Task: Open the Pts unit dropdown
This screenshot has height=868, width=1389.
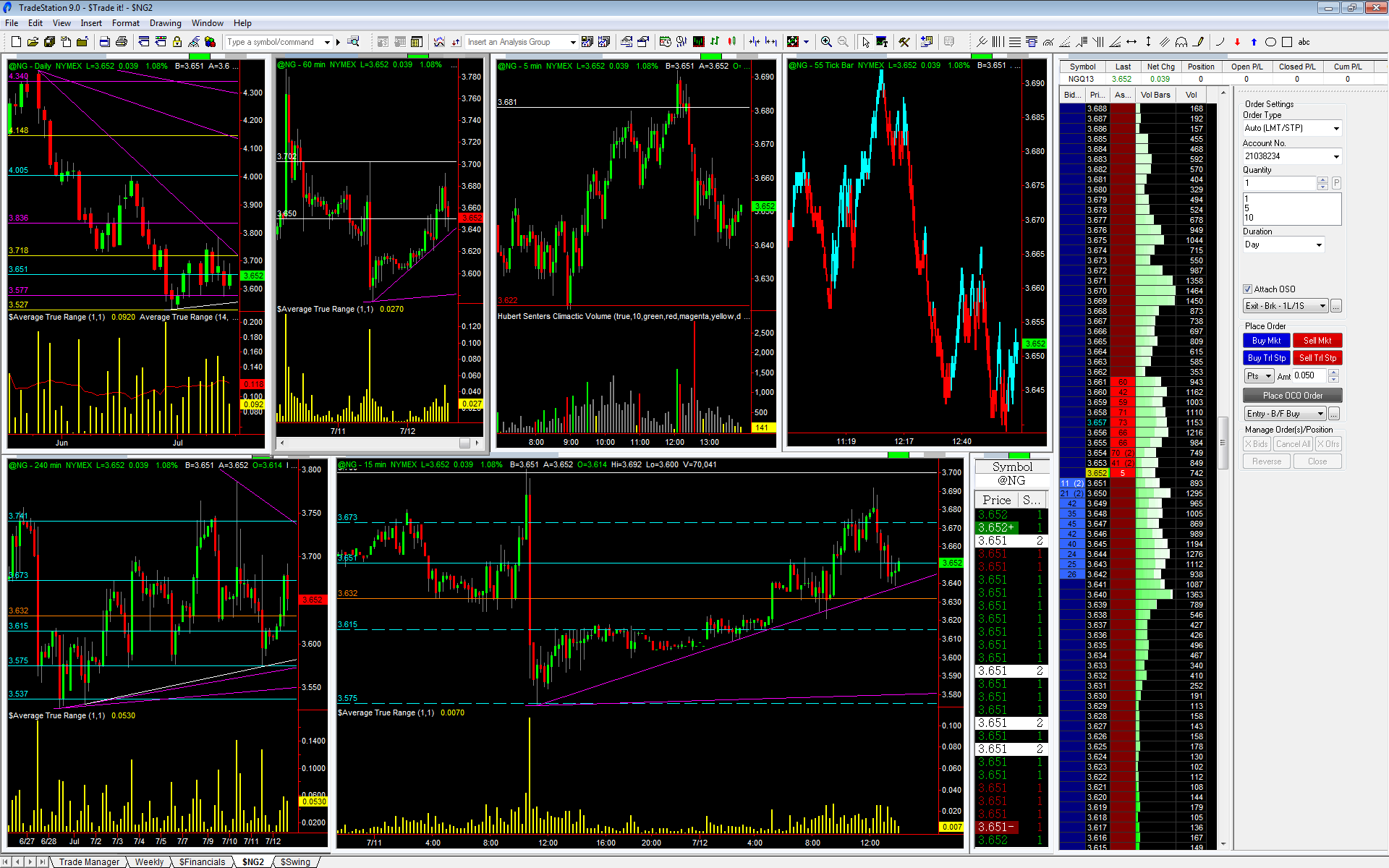Action: point(1259,376)
